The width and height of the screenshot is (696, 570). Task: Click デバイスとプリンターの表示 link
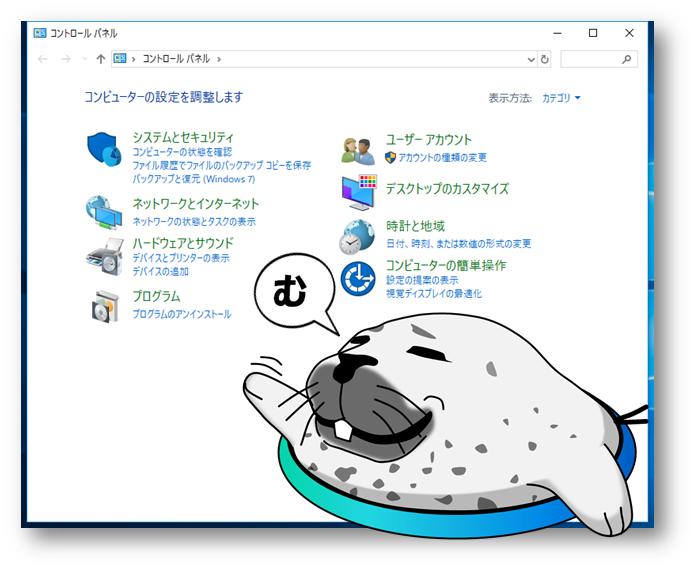(181, 258)
